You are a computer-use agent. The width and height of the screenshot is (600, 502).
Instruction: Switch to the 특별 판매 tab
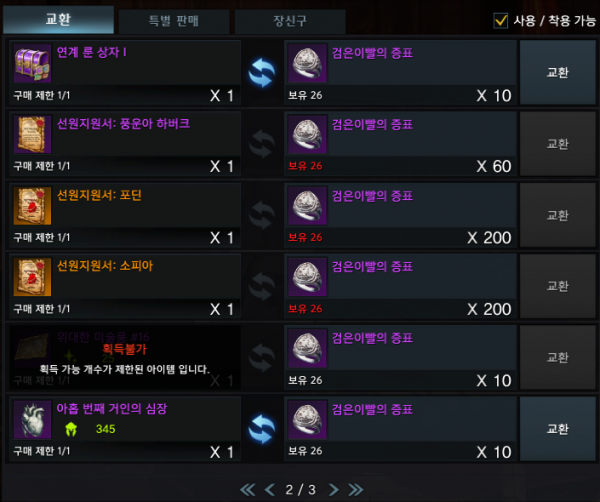coord(174,21)
